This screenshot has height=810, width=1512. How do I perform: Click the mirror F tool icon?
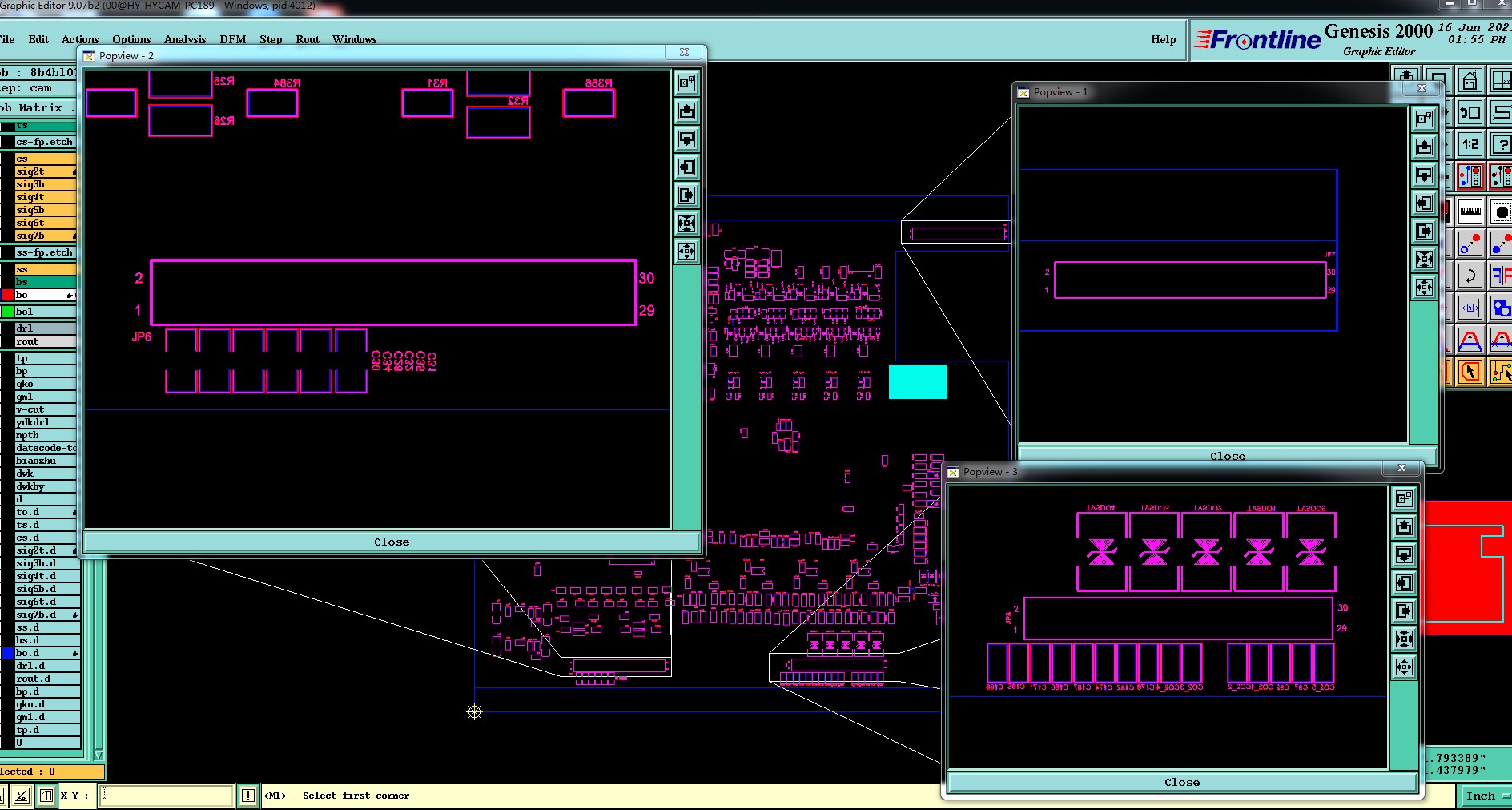[x=1501, y=276]
